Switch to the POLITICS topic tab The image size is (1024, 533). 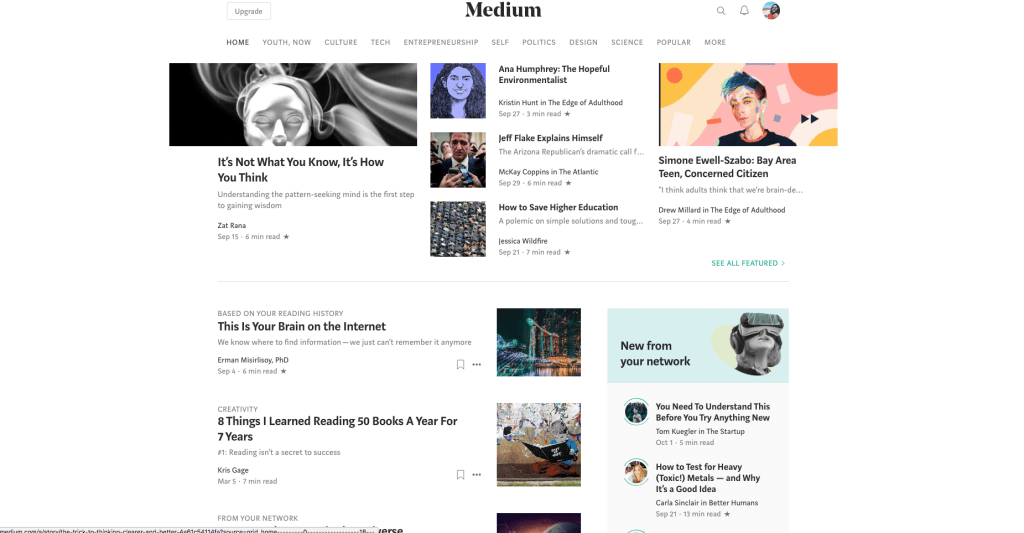pos(539,42)
